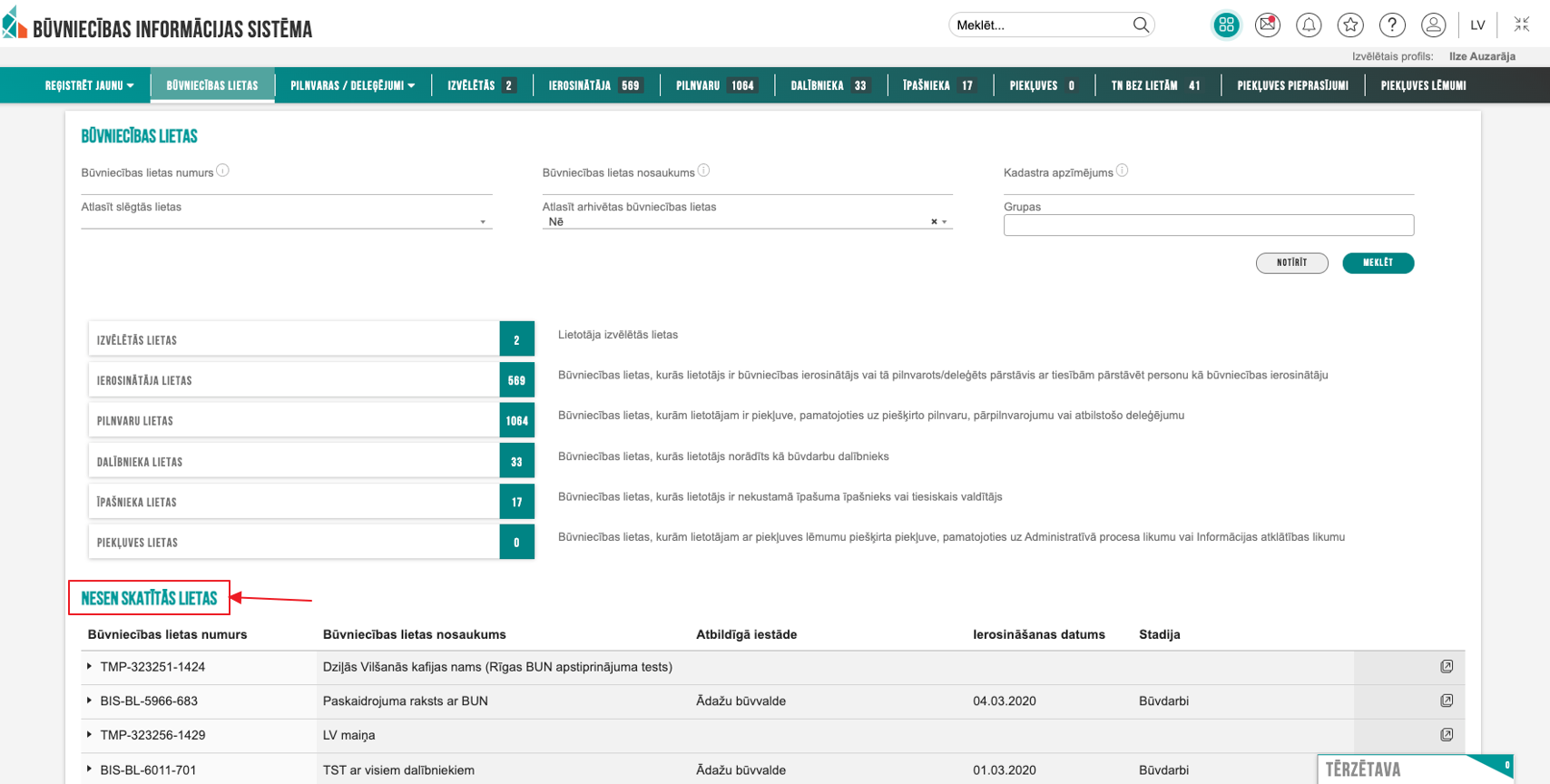The width and height of the screenshot is (1550, 784).
Task: Open case TMP-323256-1429 via its link icon
Action: pos(1447,735)
